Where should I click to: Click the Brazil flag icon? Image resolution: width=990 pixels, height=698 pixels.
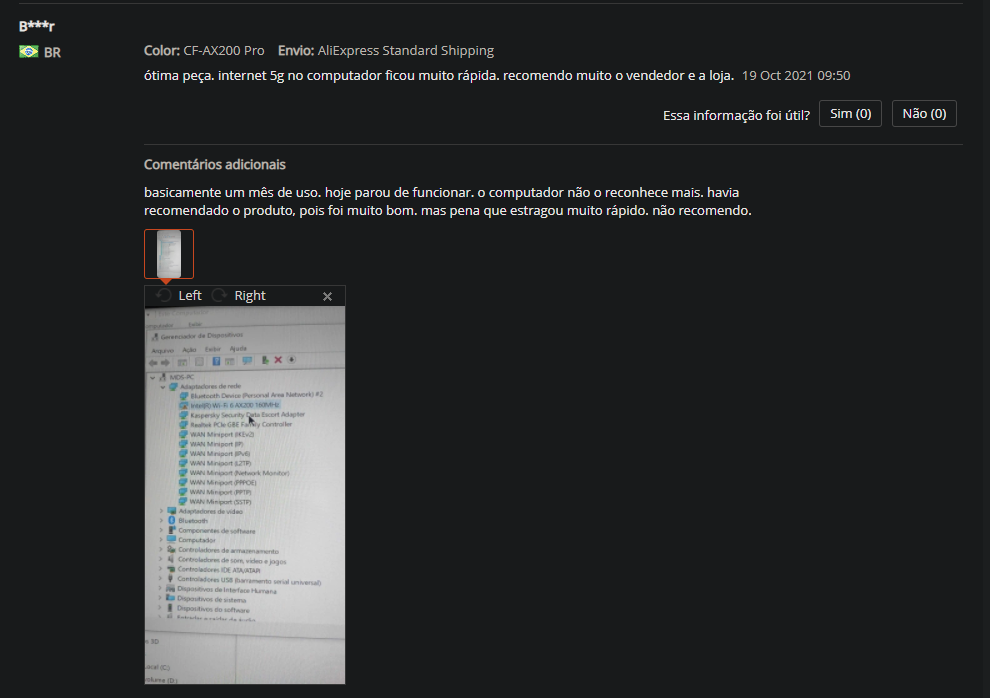click(x=28, y=52)
